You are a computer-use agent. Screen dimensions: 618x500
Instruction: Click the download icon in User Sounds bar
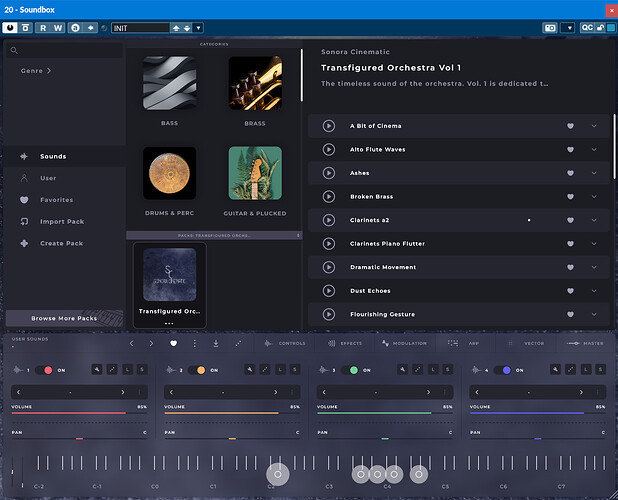tap(216, 343)
